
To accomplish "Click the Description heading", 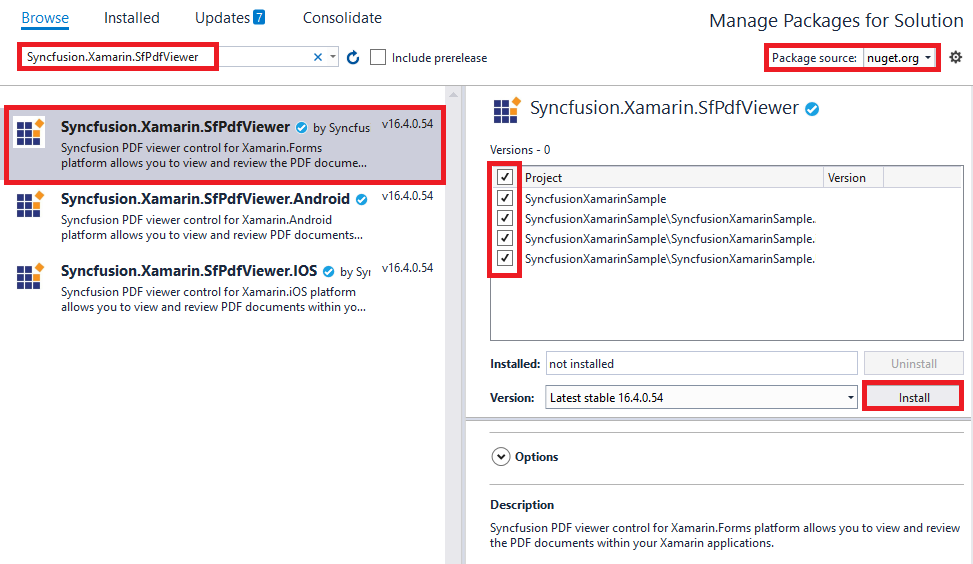I will click(x=522, y=504).
